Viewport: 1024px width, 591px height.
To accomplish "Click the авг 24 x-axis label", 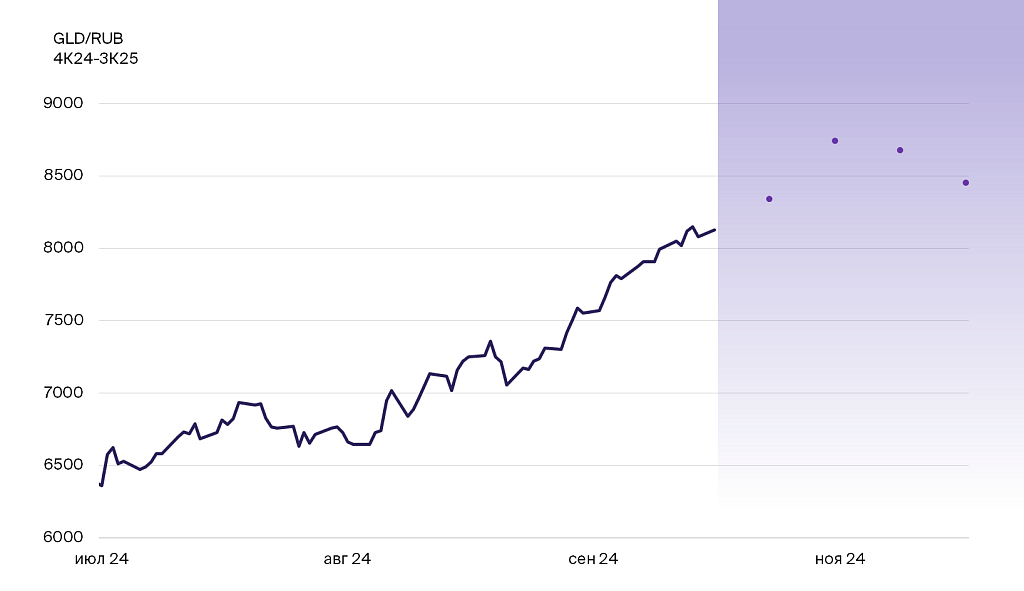I will 347,559.
